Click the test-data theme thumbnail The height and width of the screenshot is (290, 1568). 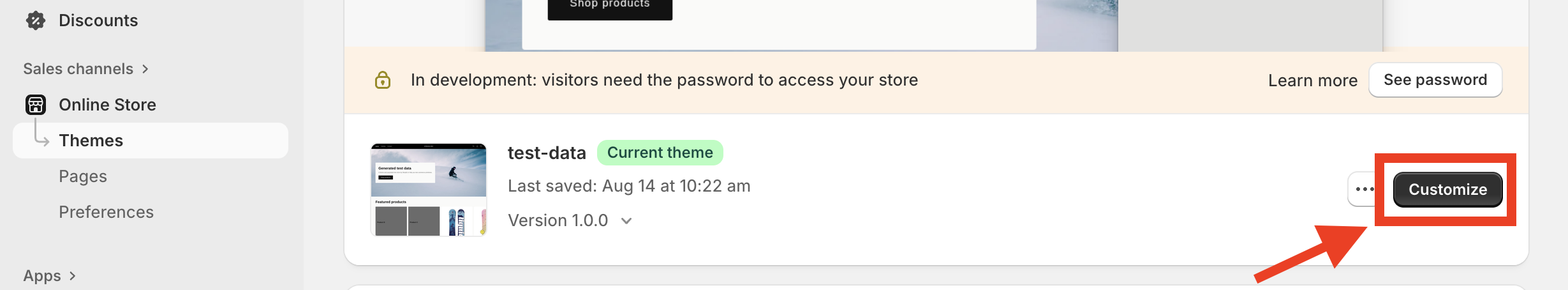click(429, 190)
